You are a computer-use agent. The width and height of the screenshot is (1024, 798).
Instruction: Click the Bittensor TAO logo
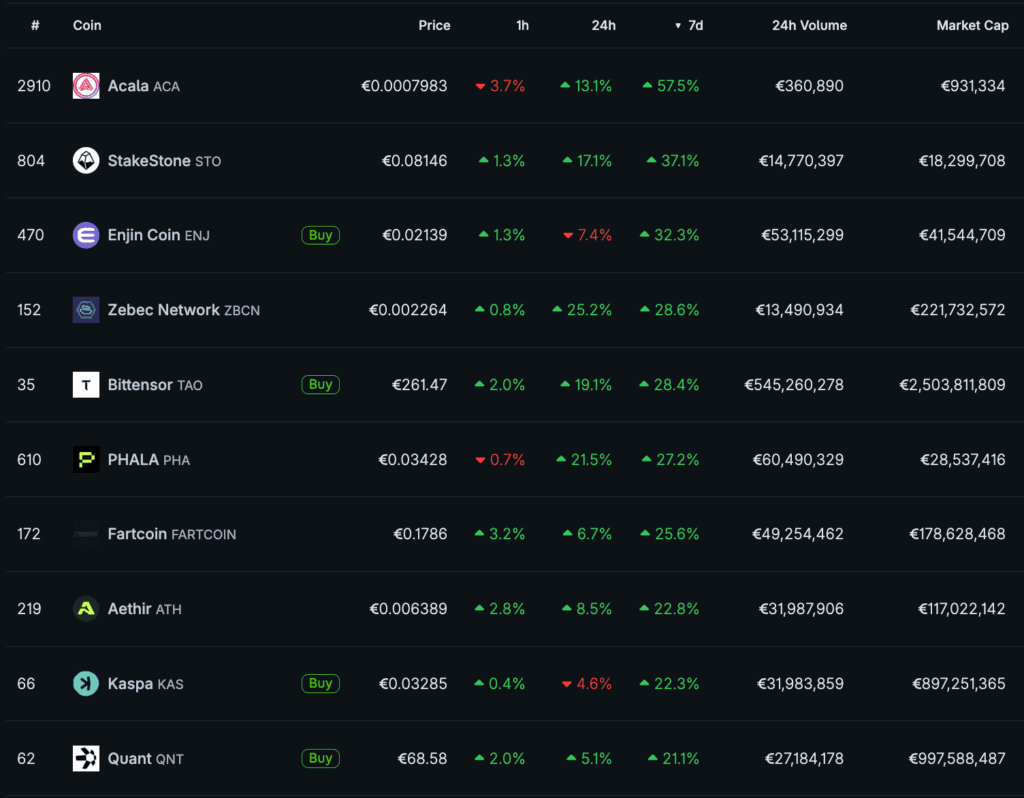pos(86,384)
